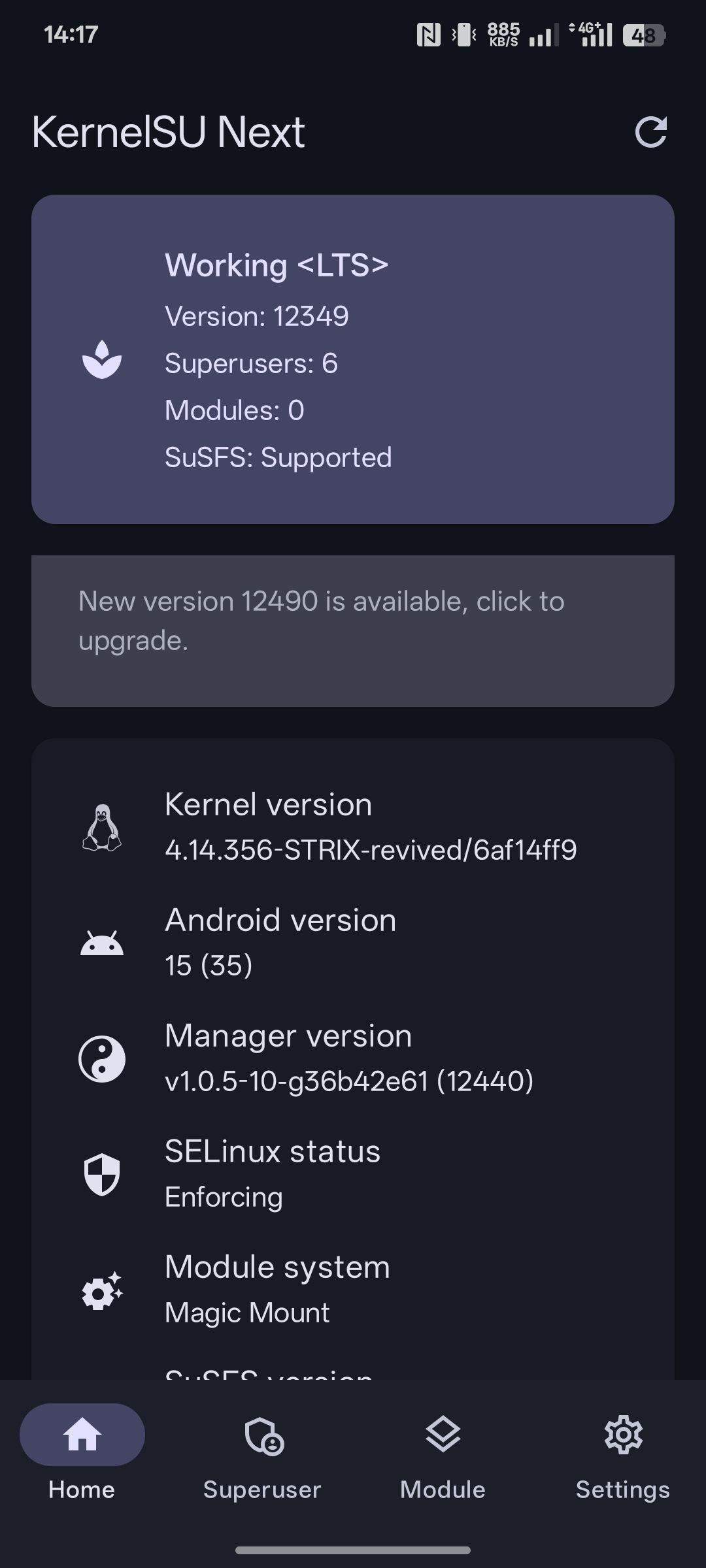Tap the Superusers: 6 line

click(251, 363)
